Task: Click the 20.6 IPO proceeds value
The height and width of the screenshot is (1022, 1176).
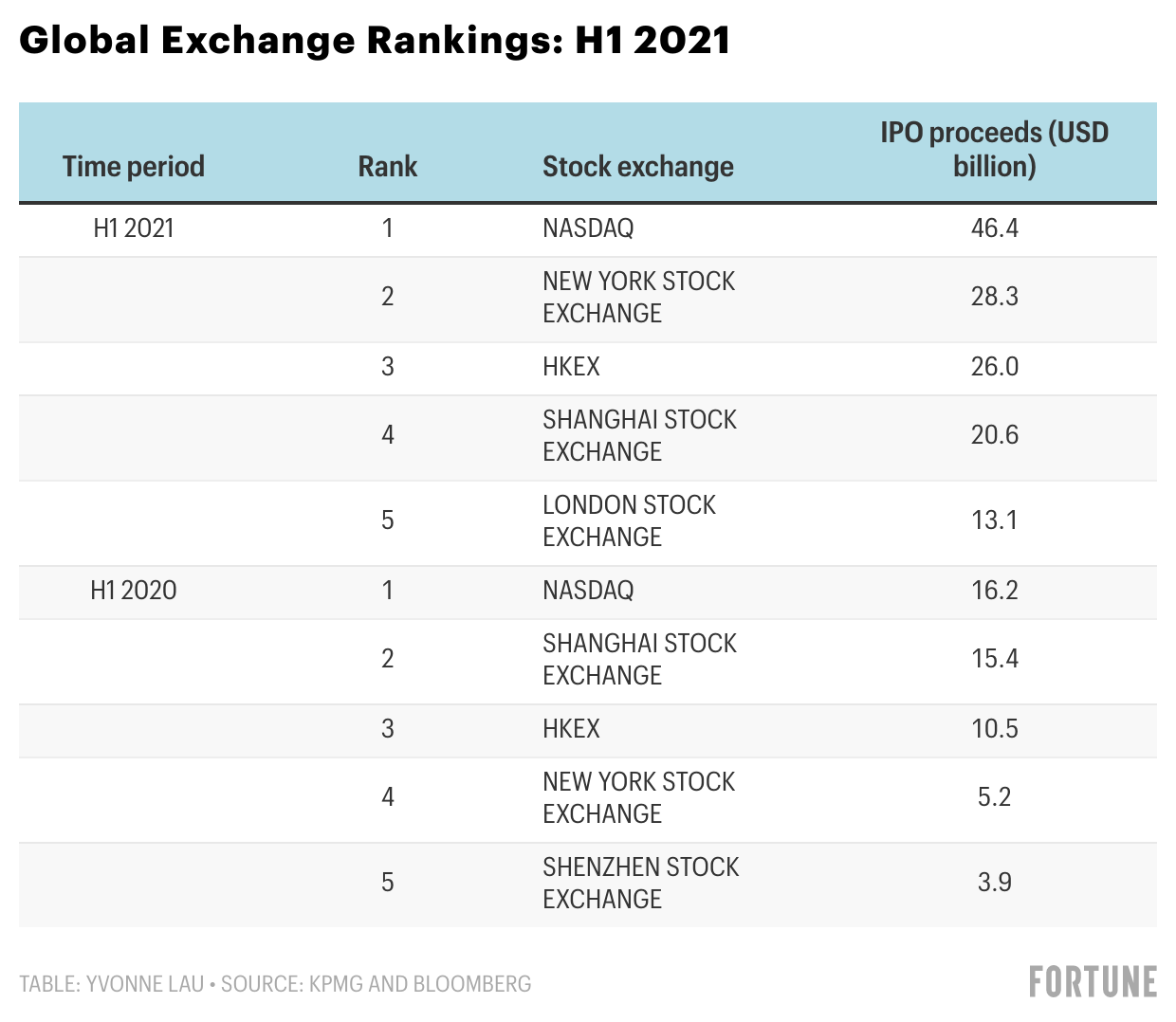Action: 994,435
